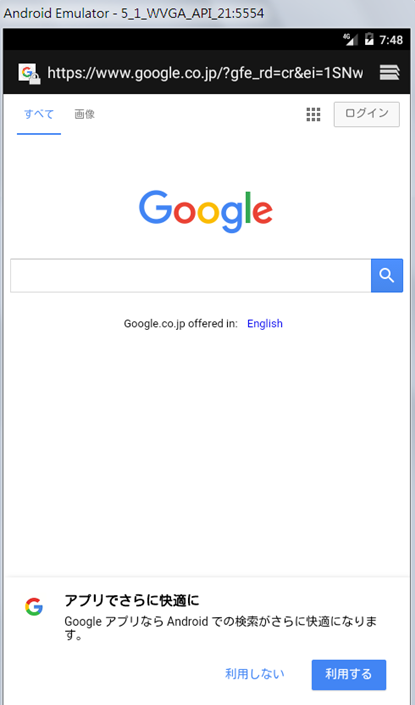Tap the Google G icon in app banner

click(34, 607)
